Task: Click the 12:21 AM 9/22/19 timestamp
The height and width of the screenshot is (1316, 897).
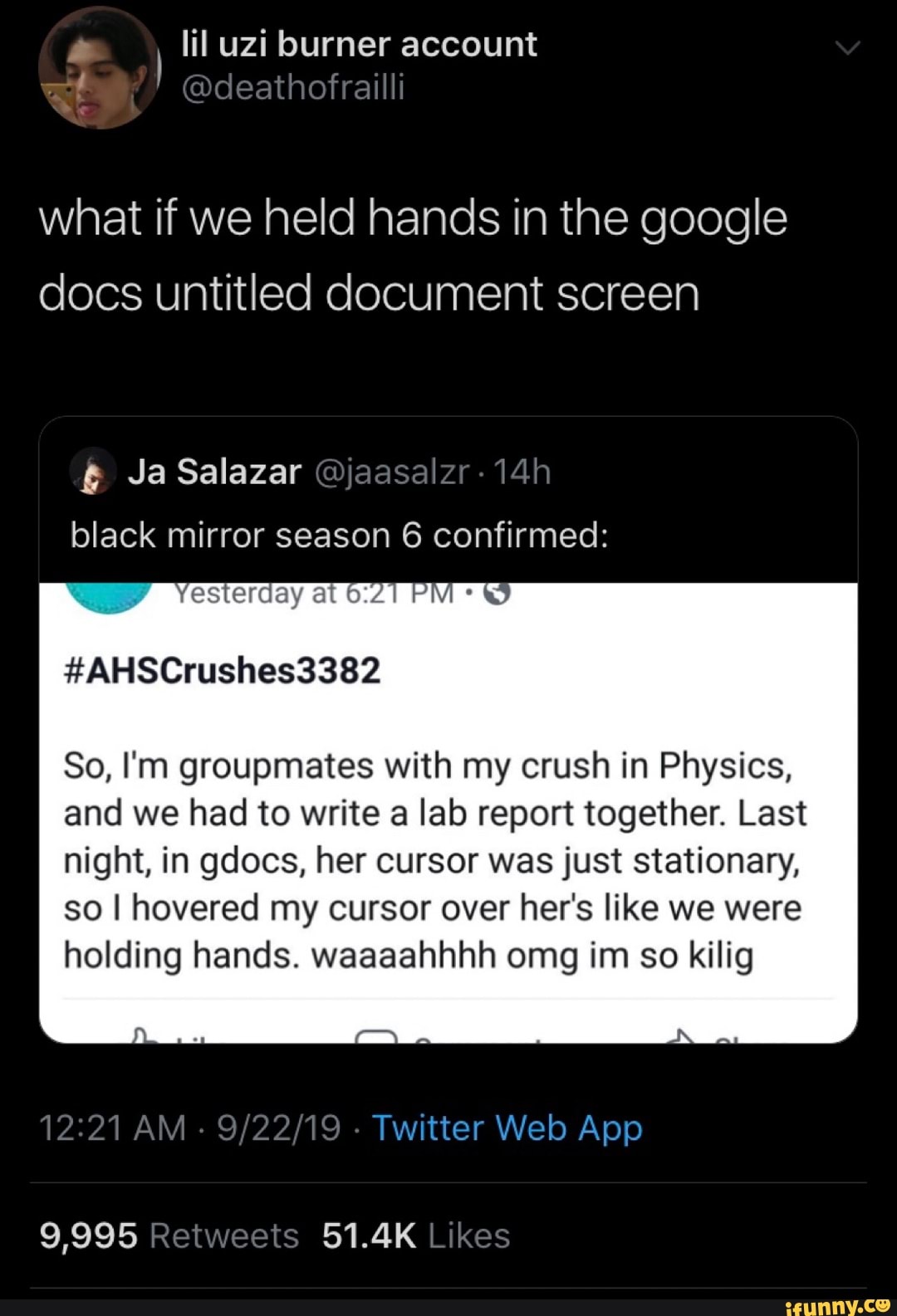Action: (189, 1128)
